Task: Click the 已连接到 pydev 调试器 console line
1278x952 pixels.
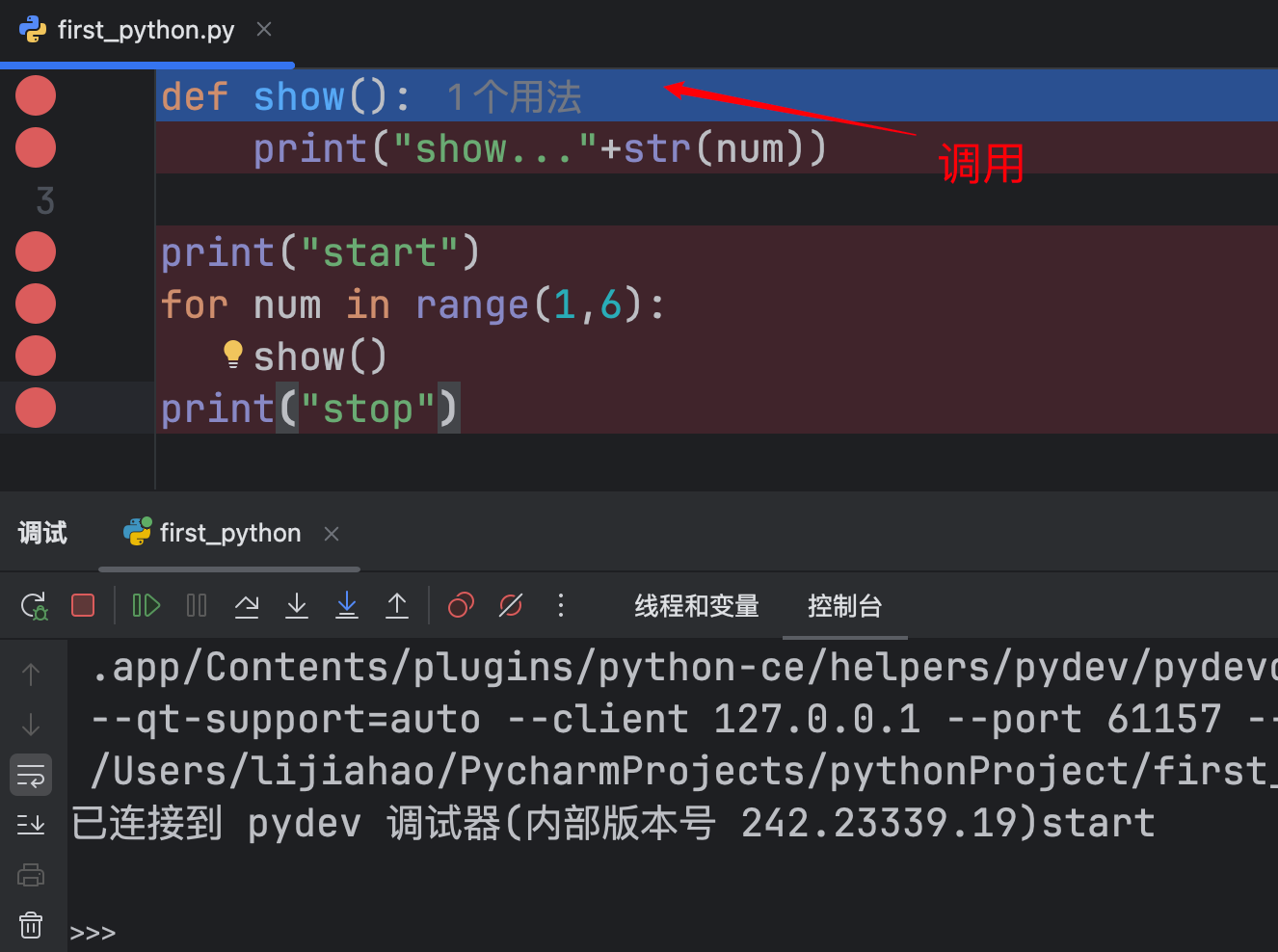Action: tap(612, 823)
